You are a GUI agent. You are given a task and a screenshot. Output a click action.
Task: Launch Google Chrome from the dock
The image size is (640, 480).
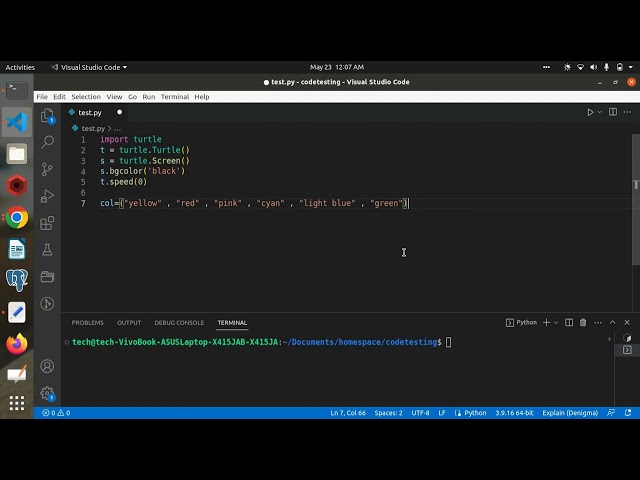(17, 217)
